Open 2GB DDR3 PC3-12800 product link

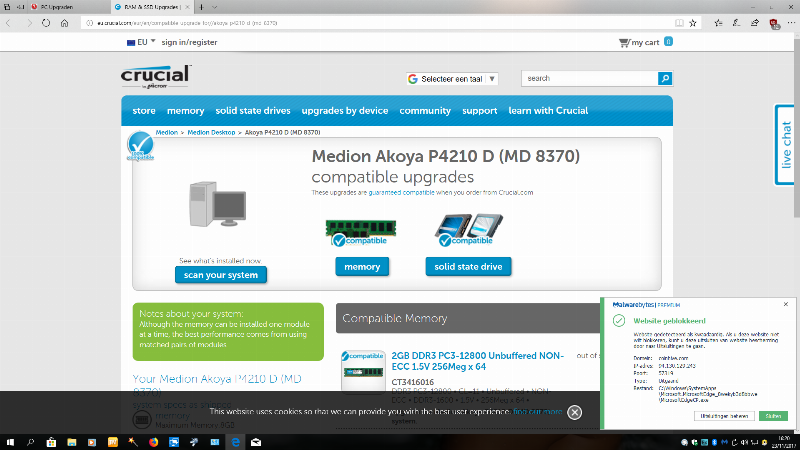pyautogui.click(x=478, y=361)
